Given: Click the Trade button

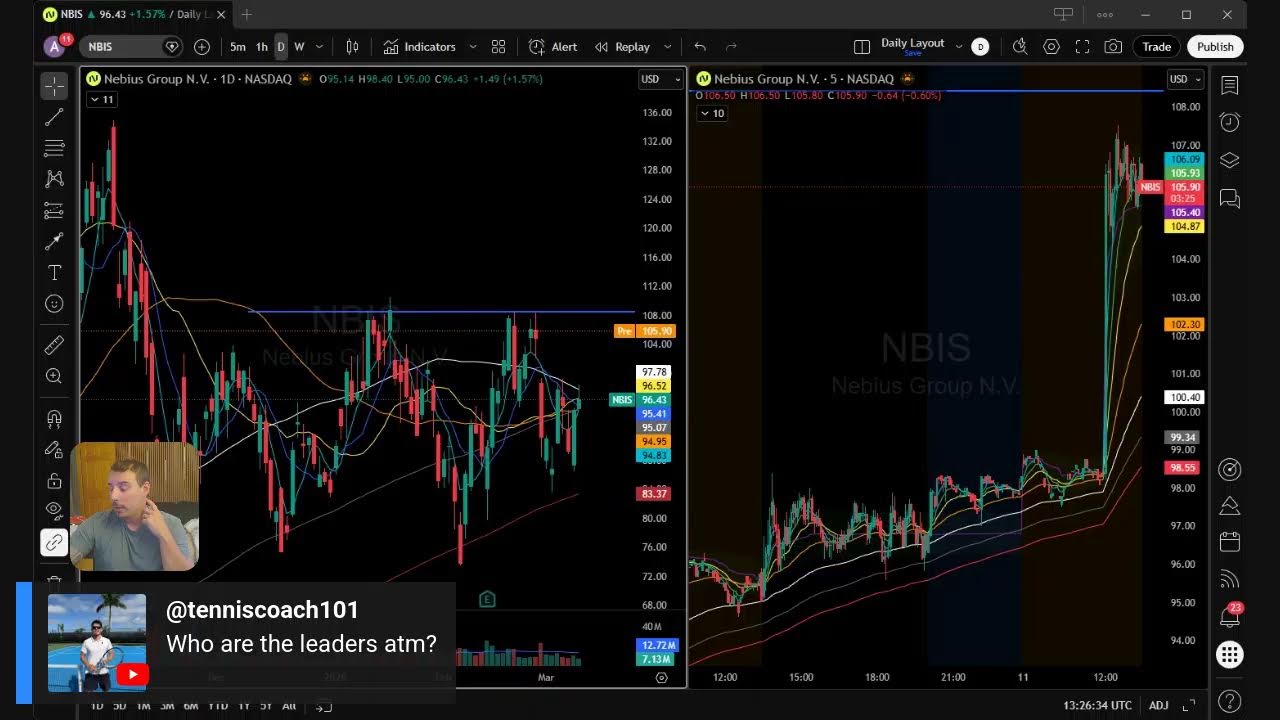Looking at the screenshot, I should [1157, 47].
